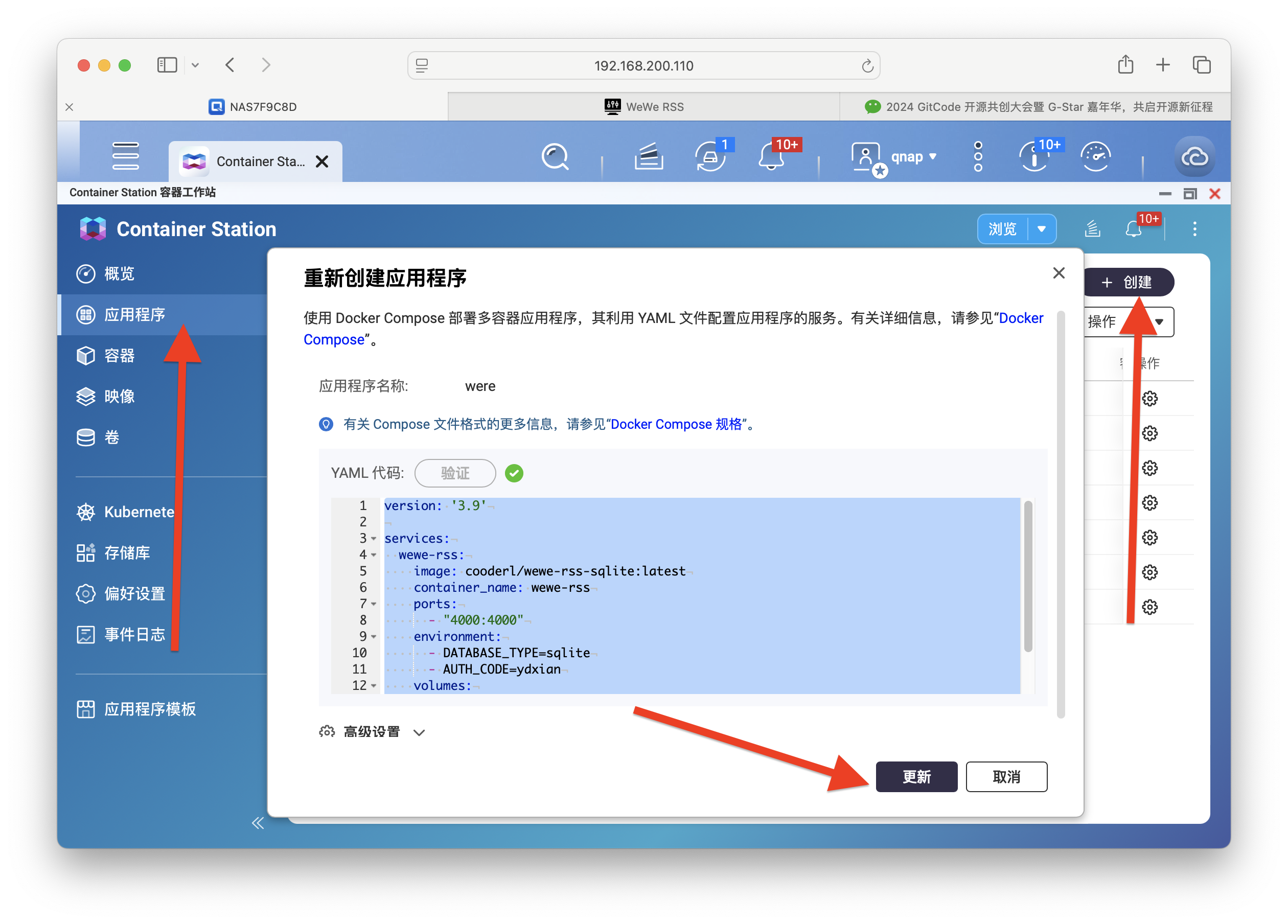The height and width of the screenshot is (924, 1288).
Task: Open the info icon with 10+ badge
Action: pyautogui.click(x=1034, y=156)
